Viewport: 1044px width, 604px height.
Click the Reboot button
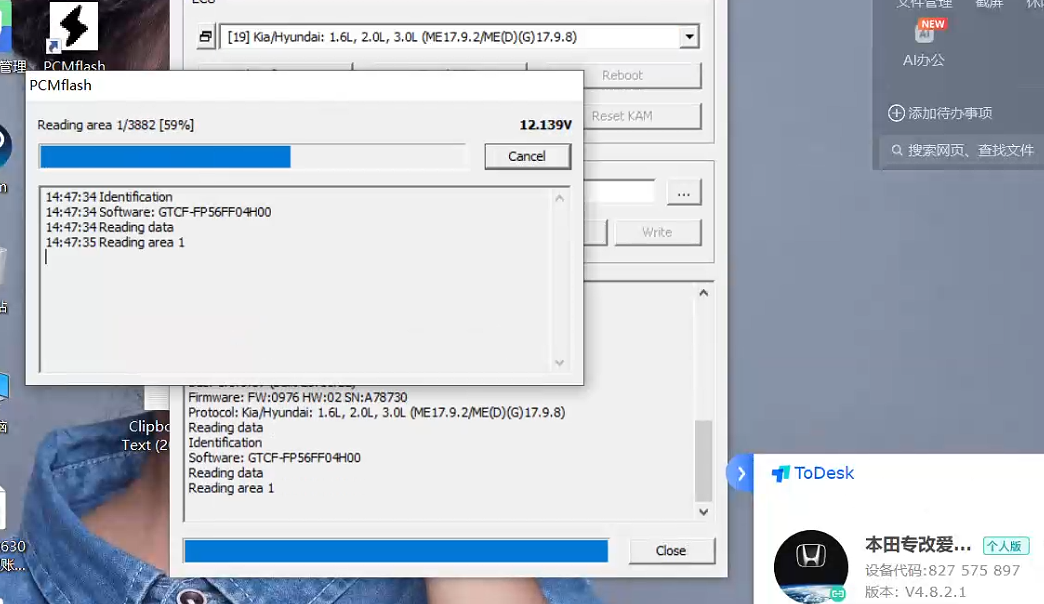click(x=623, y=75)
